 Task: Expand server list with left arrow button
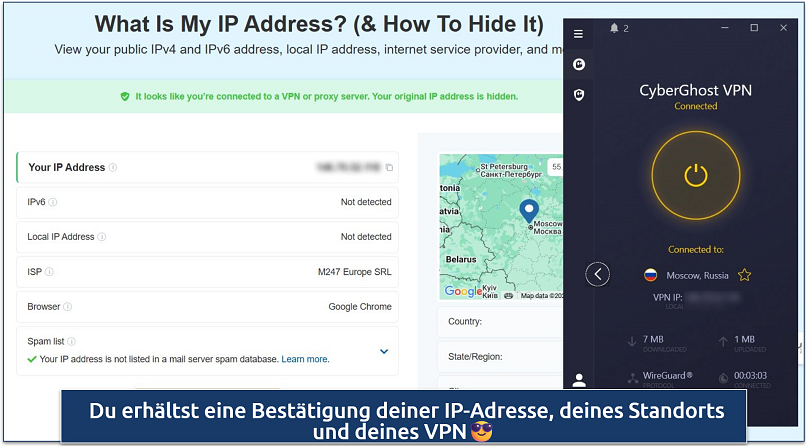[x=597, y=274]
